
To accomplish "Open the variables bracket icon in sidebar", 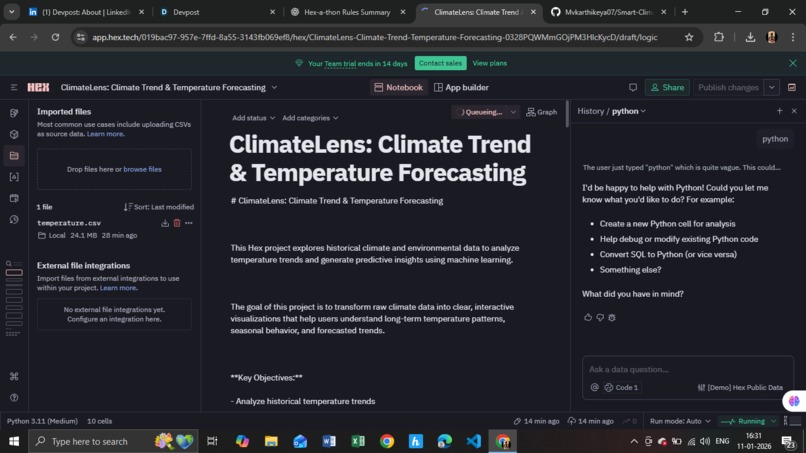I will click(14, 177).
